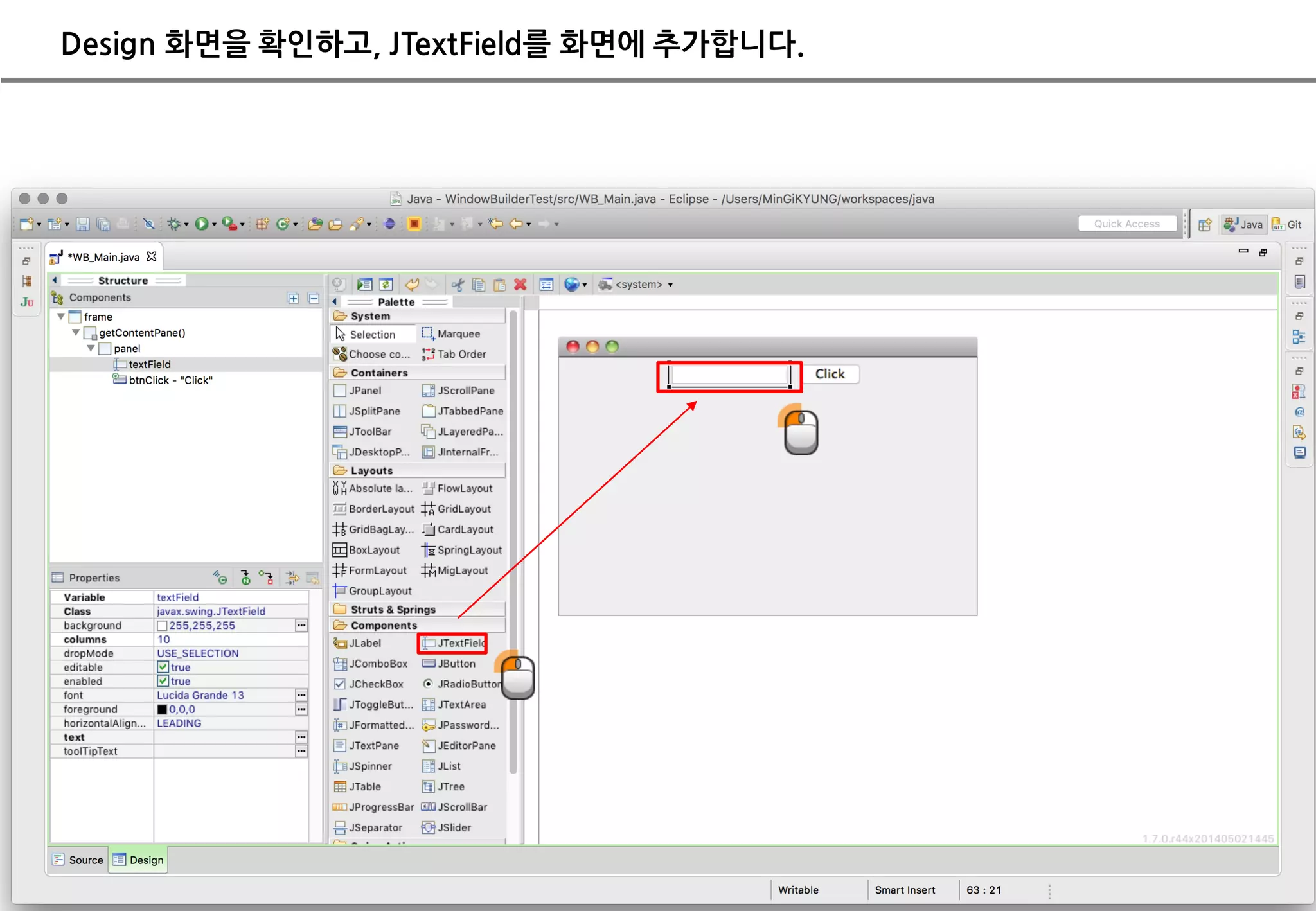Pick the JTextField palette component

[452, 643]
